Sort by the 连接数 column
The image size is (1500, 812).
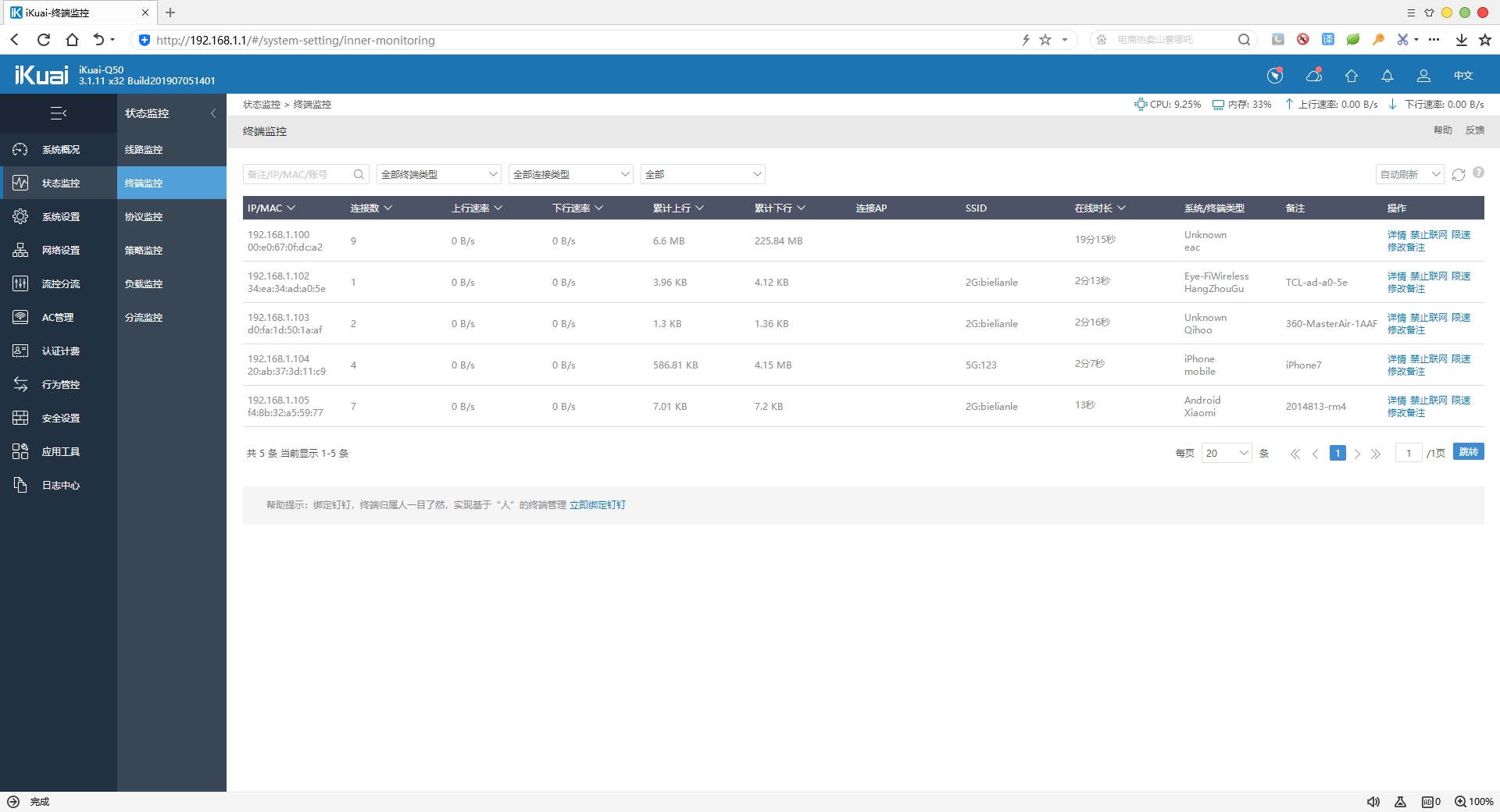click(x=371, y=208)
